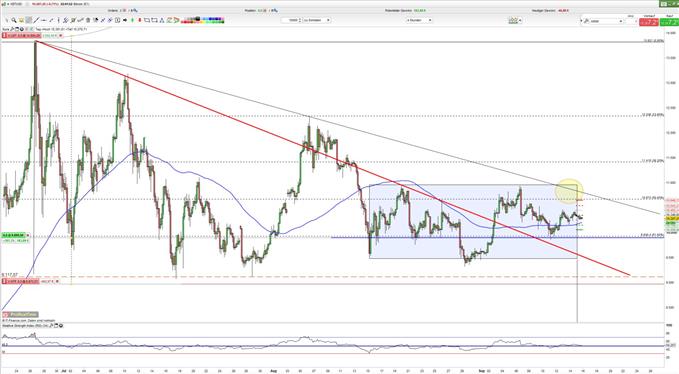
Task: Click the red Verkauf sell button
Action: point(649,22)
